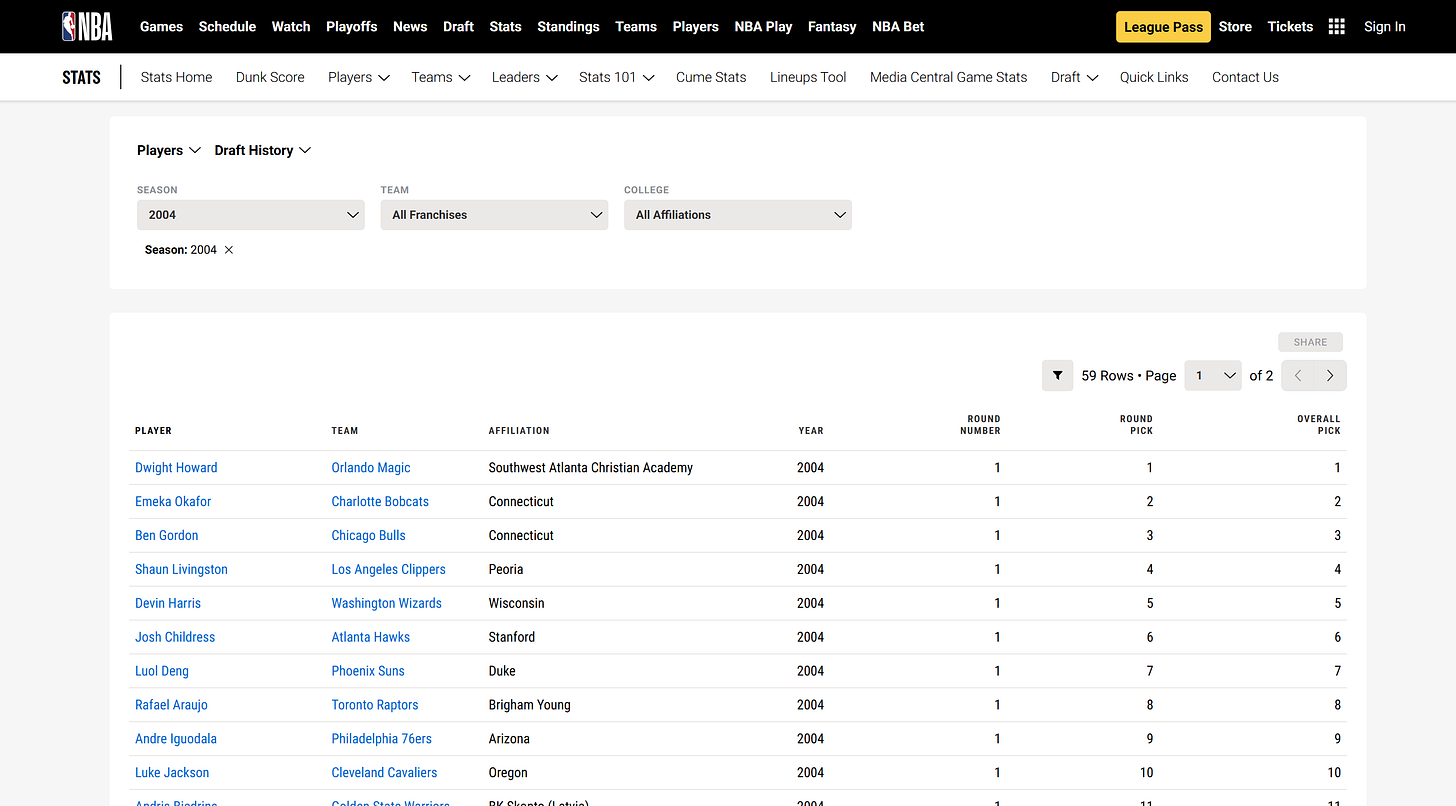1456x806 pixels.
Task: Open the Chicago Bulls team link
Action: (x=369, y=536)
